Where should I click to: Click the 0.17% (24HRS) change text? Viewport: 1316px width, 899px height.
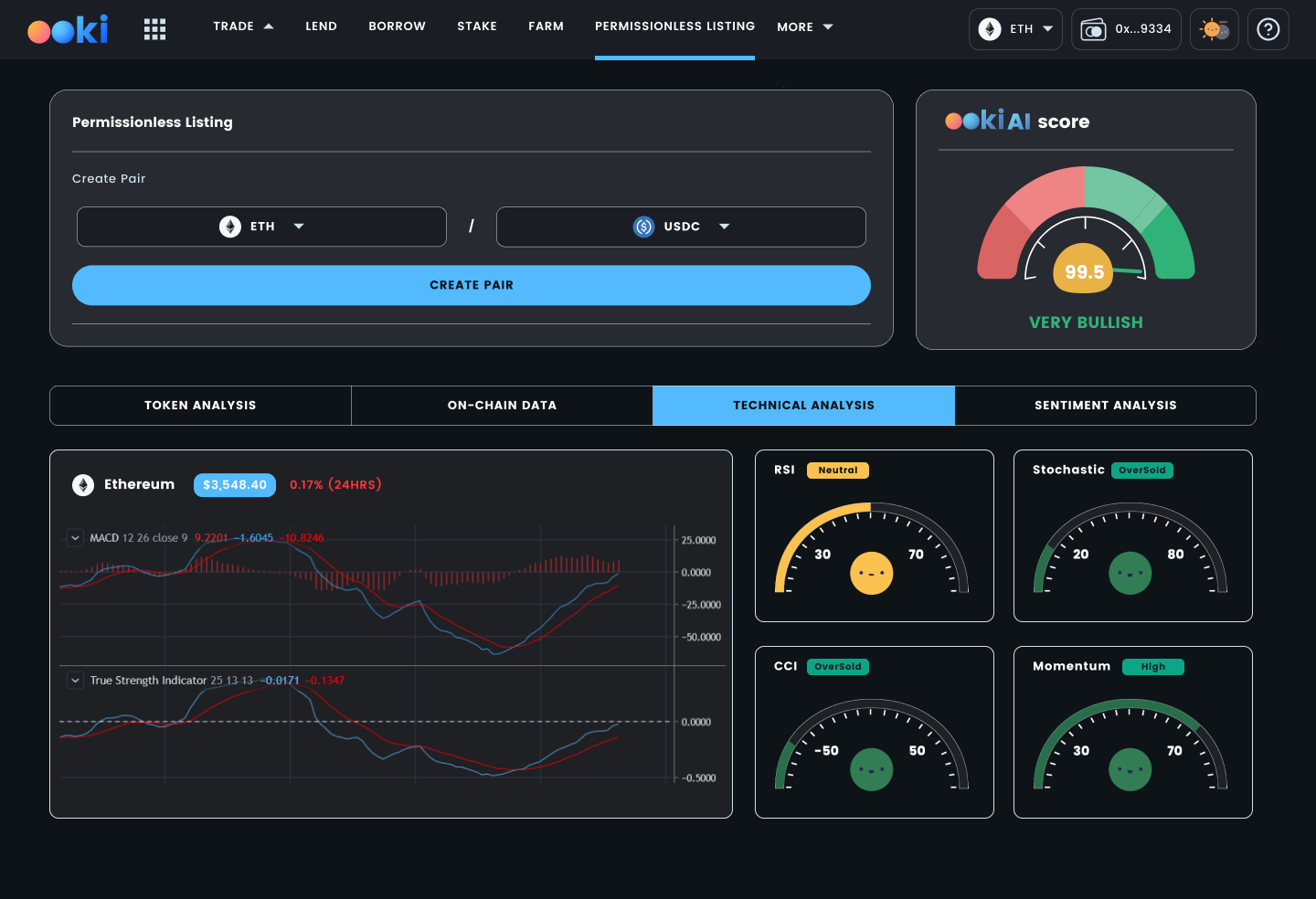pos(335,485)
